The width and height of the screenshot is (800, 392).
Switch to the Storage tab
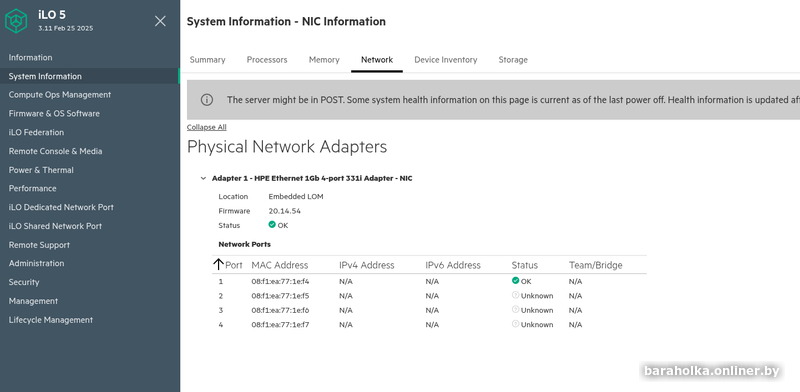coord(513,60)
